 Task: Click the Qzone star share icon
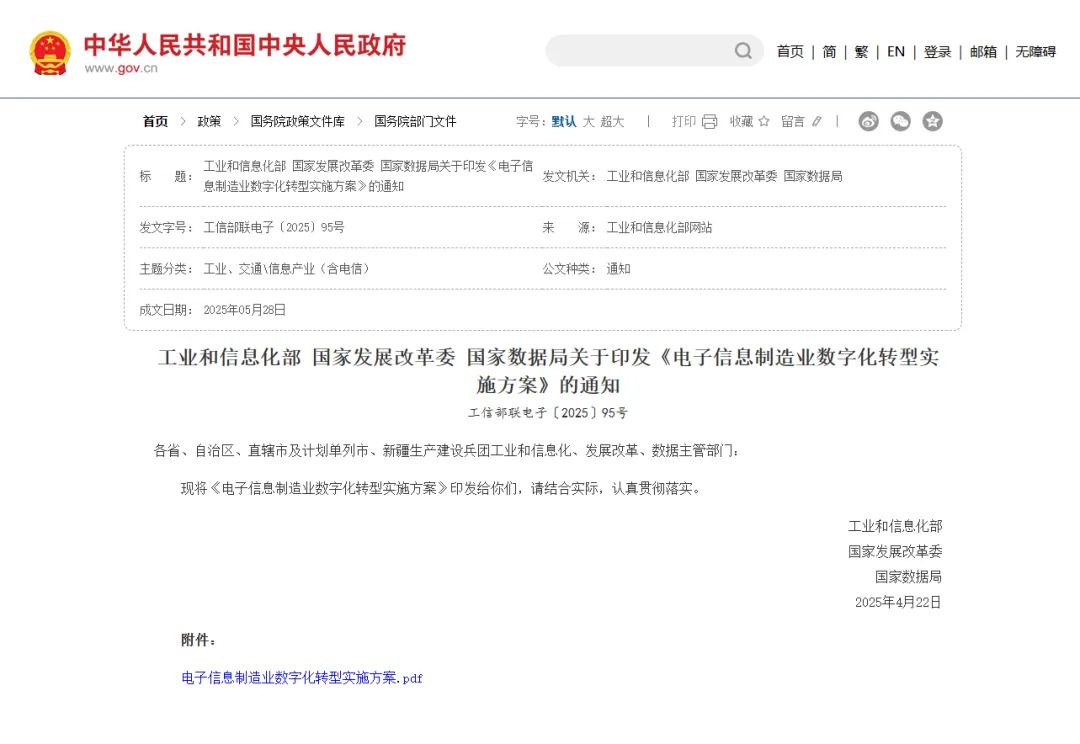[932, 121]
